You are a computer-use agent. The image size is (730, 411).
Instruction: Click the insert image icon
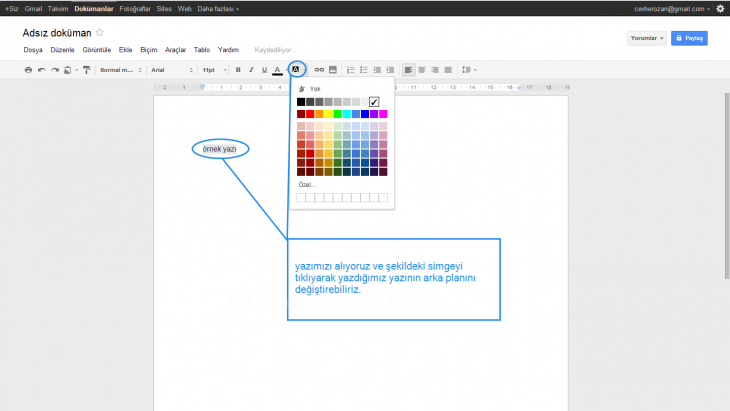[332, 70]
